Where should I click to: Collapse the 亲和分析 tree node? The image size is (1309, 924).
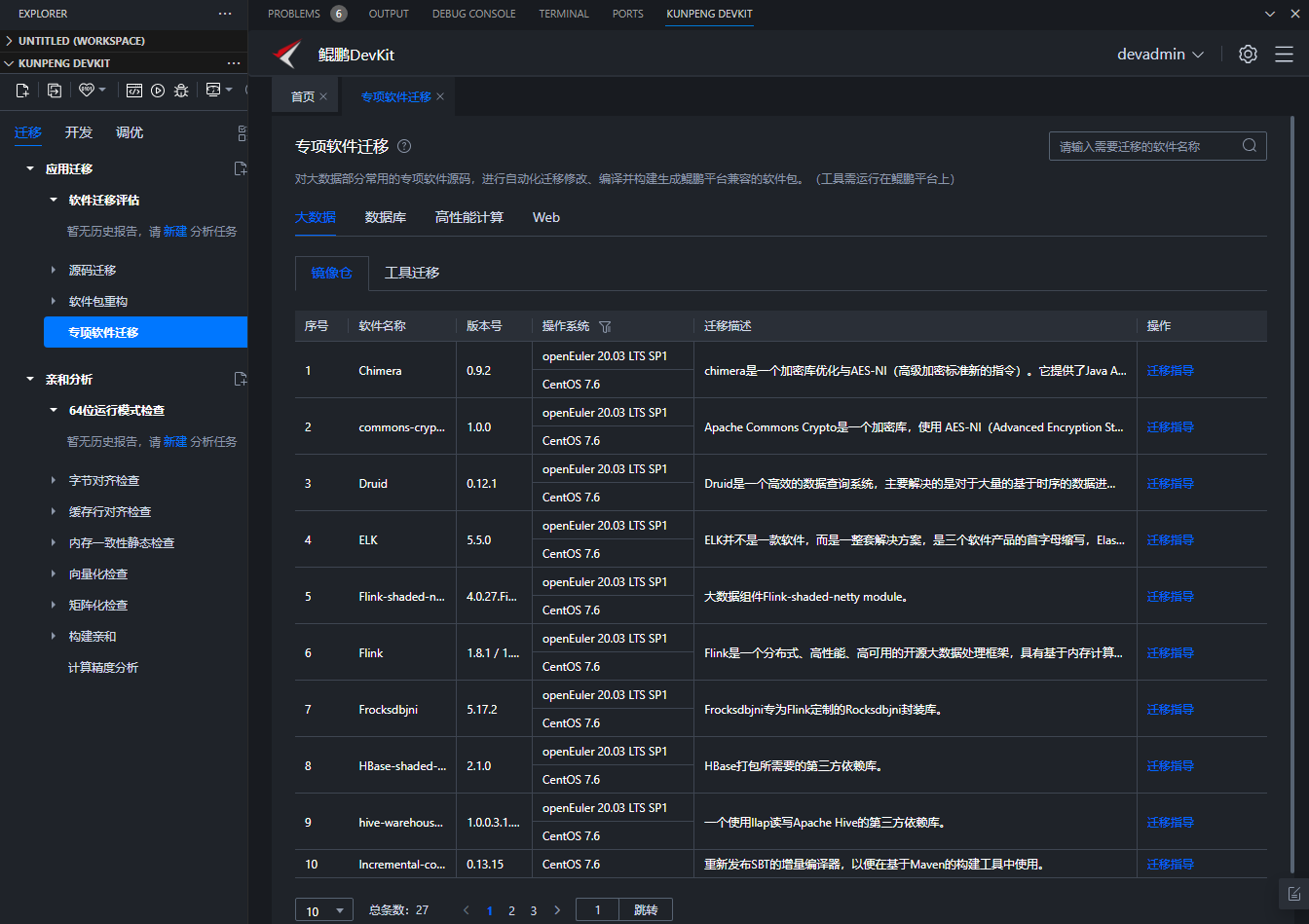30,379
